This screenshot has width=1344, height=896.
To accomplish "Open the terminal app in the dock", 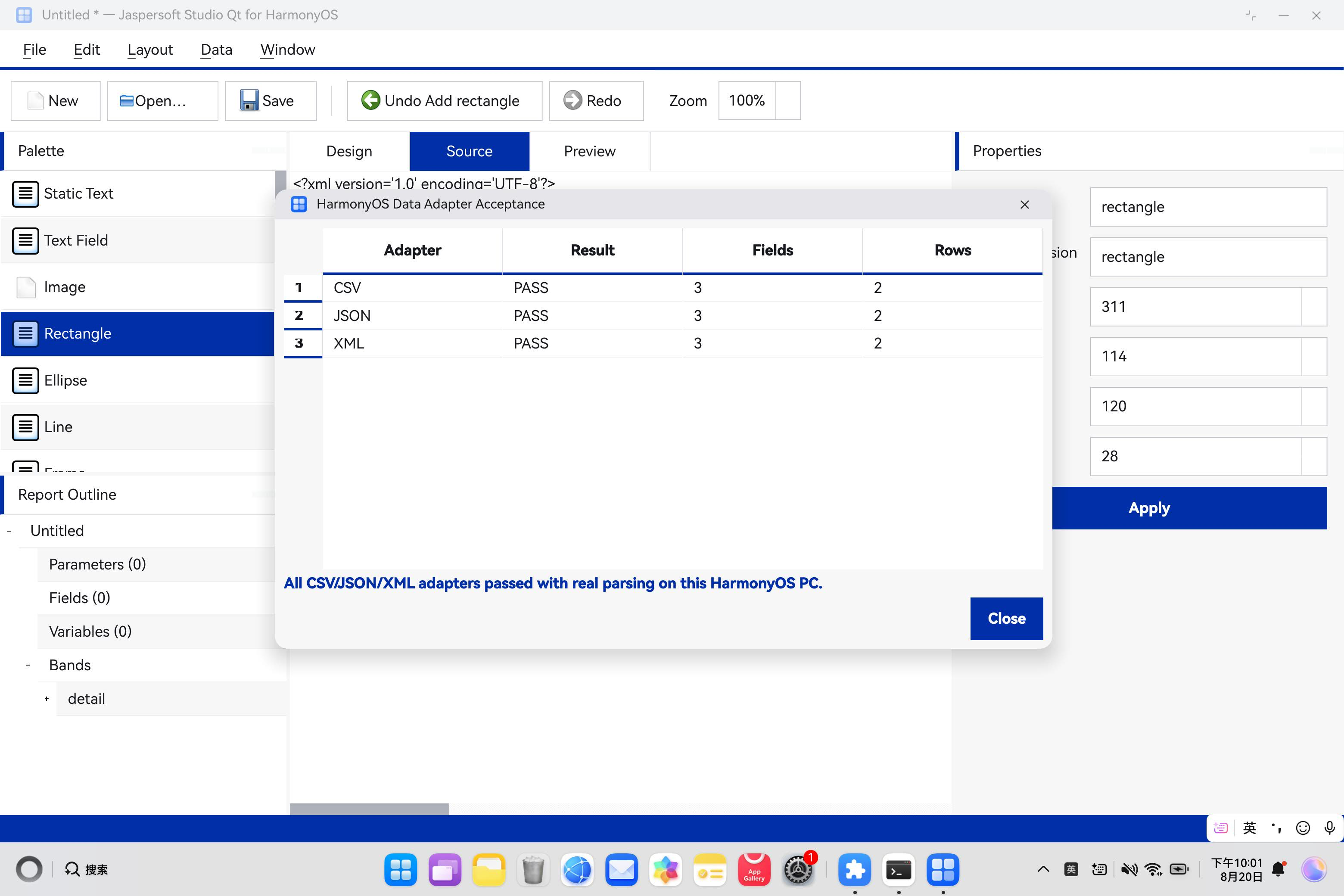I will pos(898,870).
